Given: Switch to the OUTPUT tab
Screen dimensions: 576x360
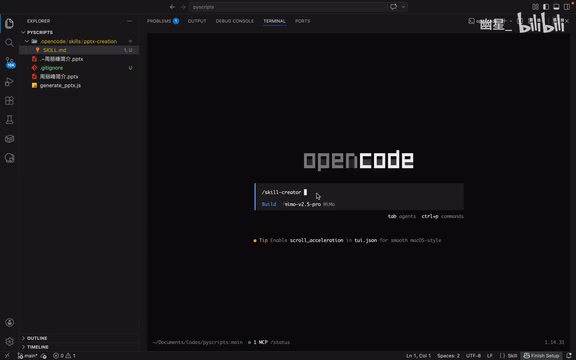Looking at the screenshot, I should point(197,21).
